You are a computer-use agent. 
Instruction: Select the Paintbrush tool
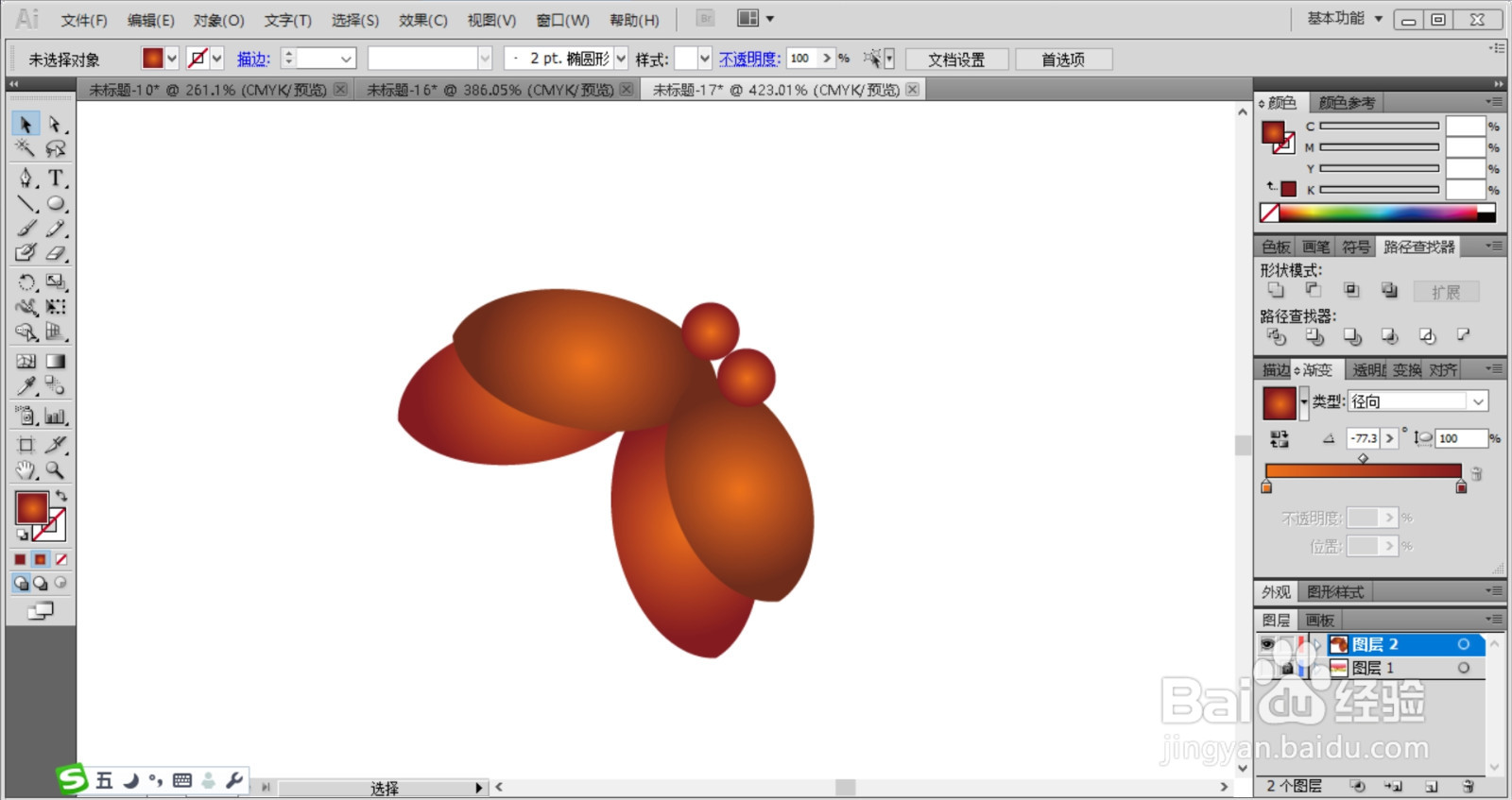(x=26, y=228)
